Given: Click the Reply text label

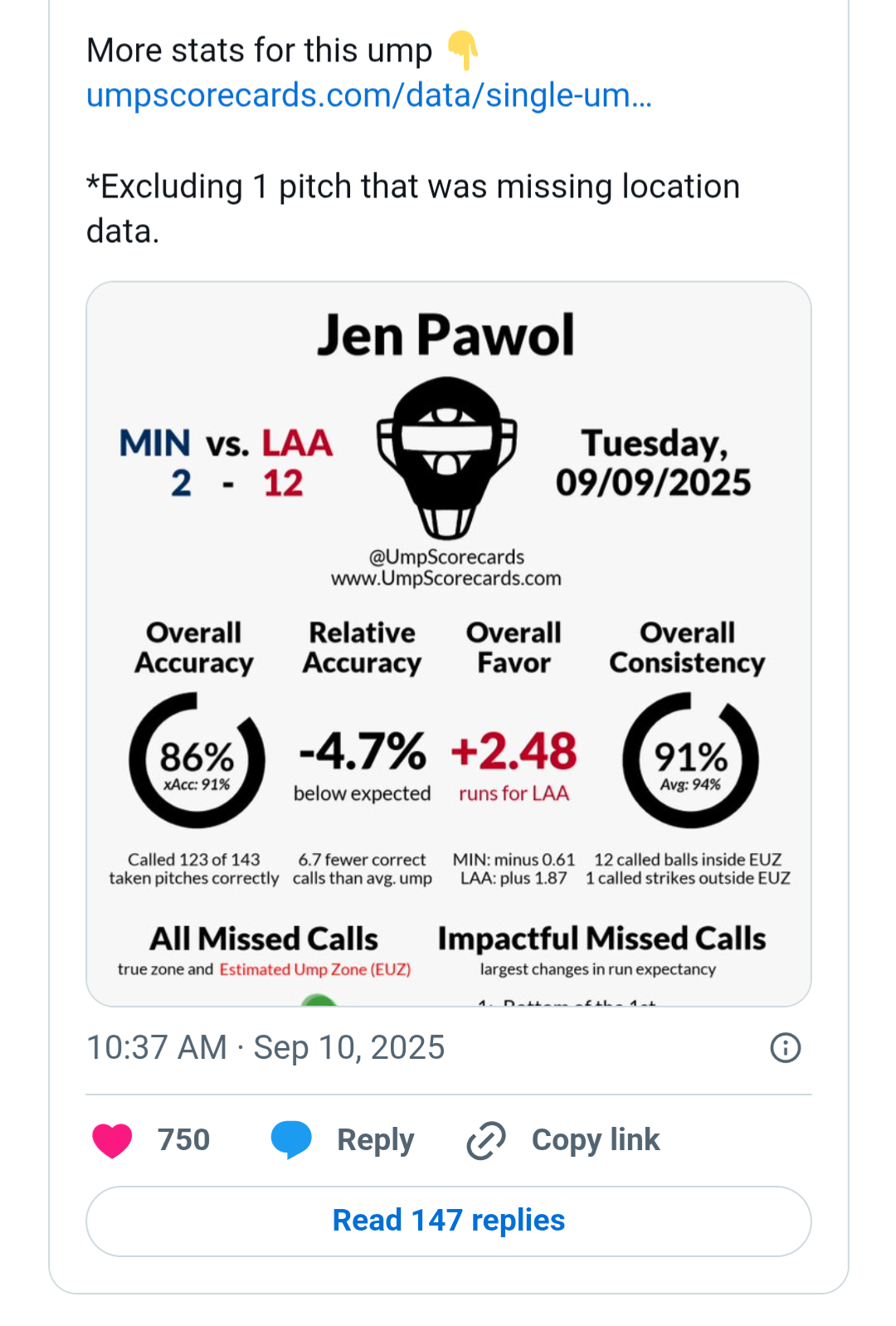Looking at the screenshot, I should pyautogui.click(x=375, y=1140).
